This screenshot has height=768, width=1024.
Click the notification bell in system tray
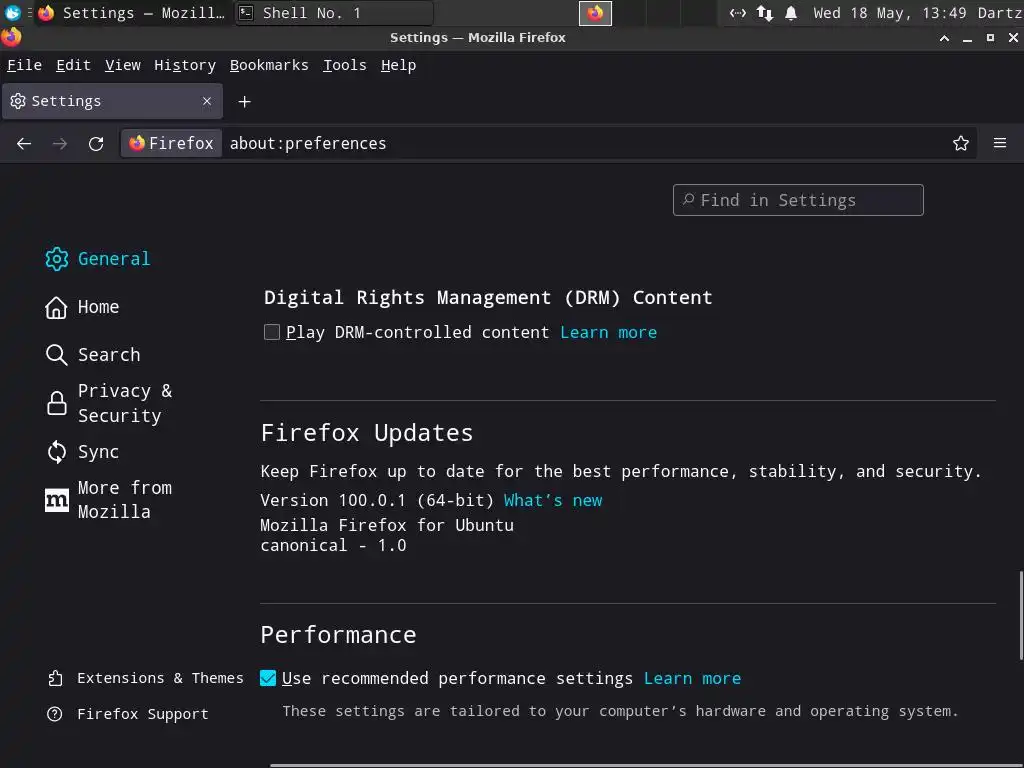pyautogui.click(x=791, y=13)
